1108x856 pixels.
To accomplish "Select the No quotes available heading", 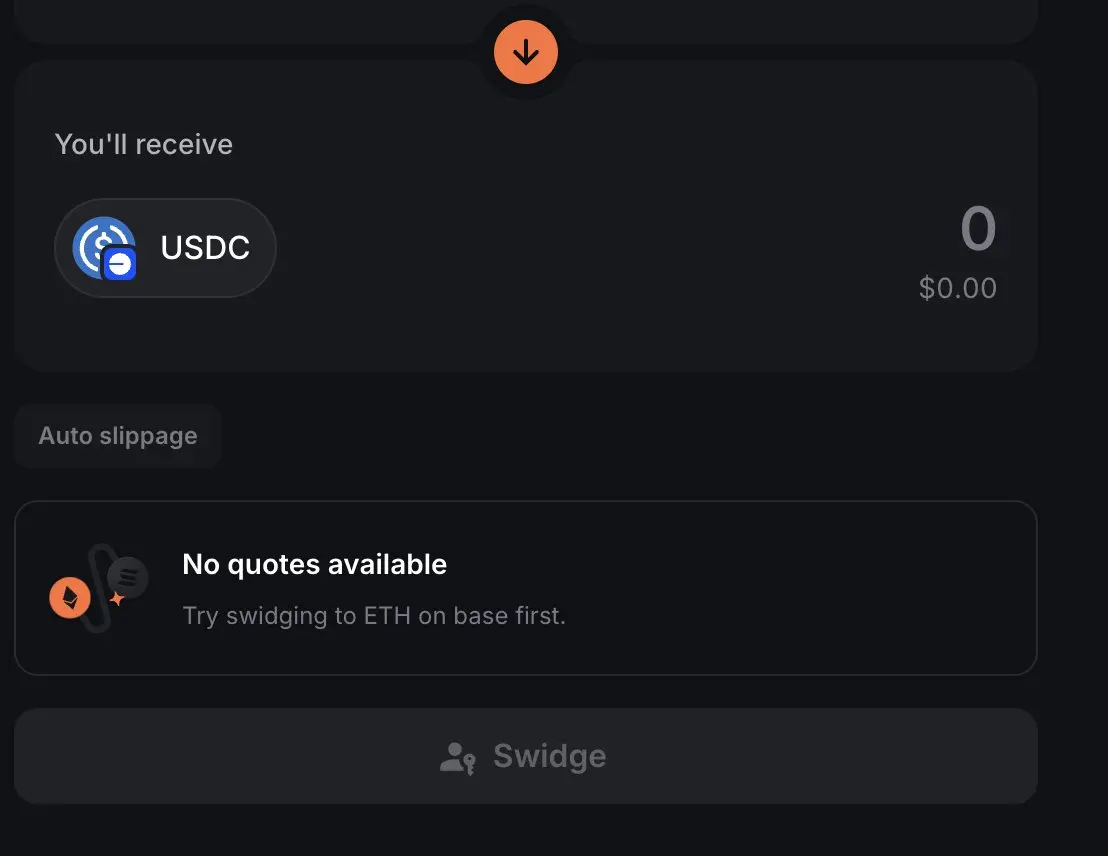I will [x=314, y=564].
